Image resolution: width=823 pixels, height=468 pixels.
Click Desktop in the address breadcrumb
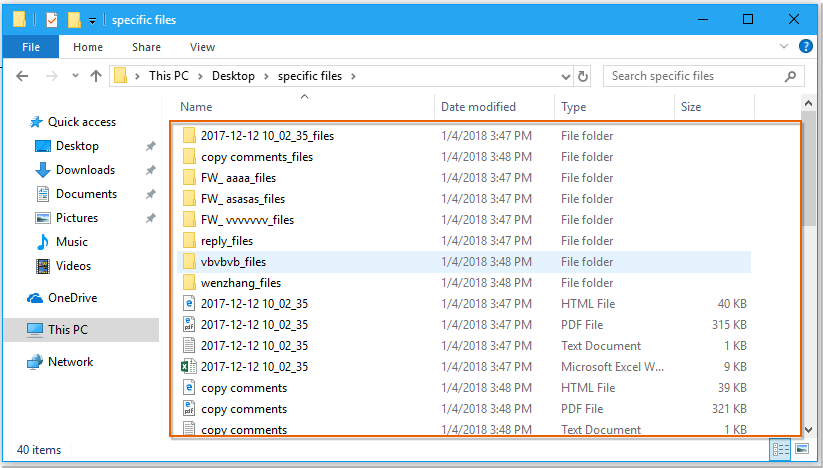(x=233, y=76)
